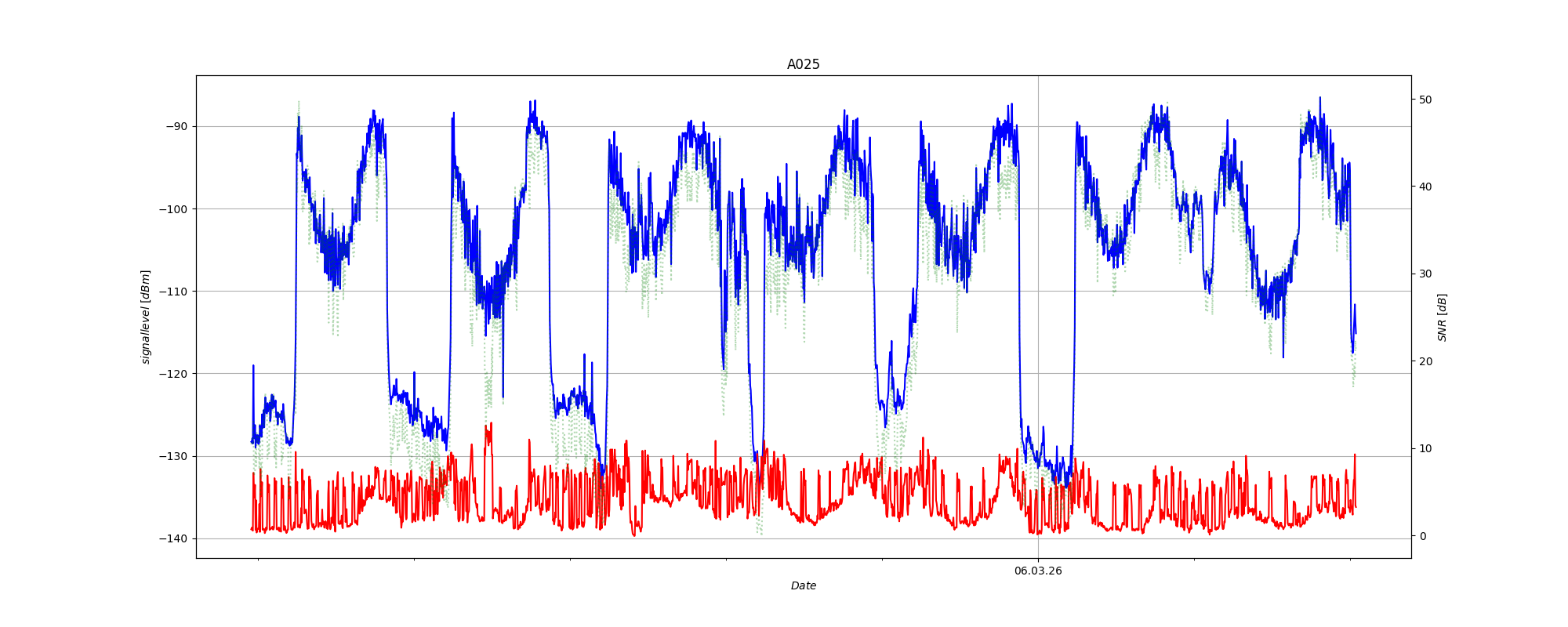This screenshot has height=627, width=1568.
Task: Select the 20 tick on SNR axis
Action: (1425, 361)
